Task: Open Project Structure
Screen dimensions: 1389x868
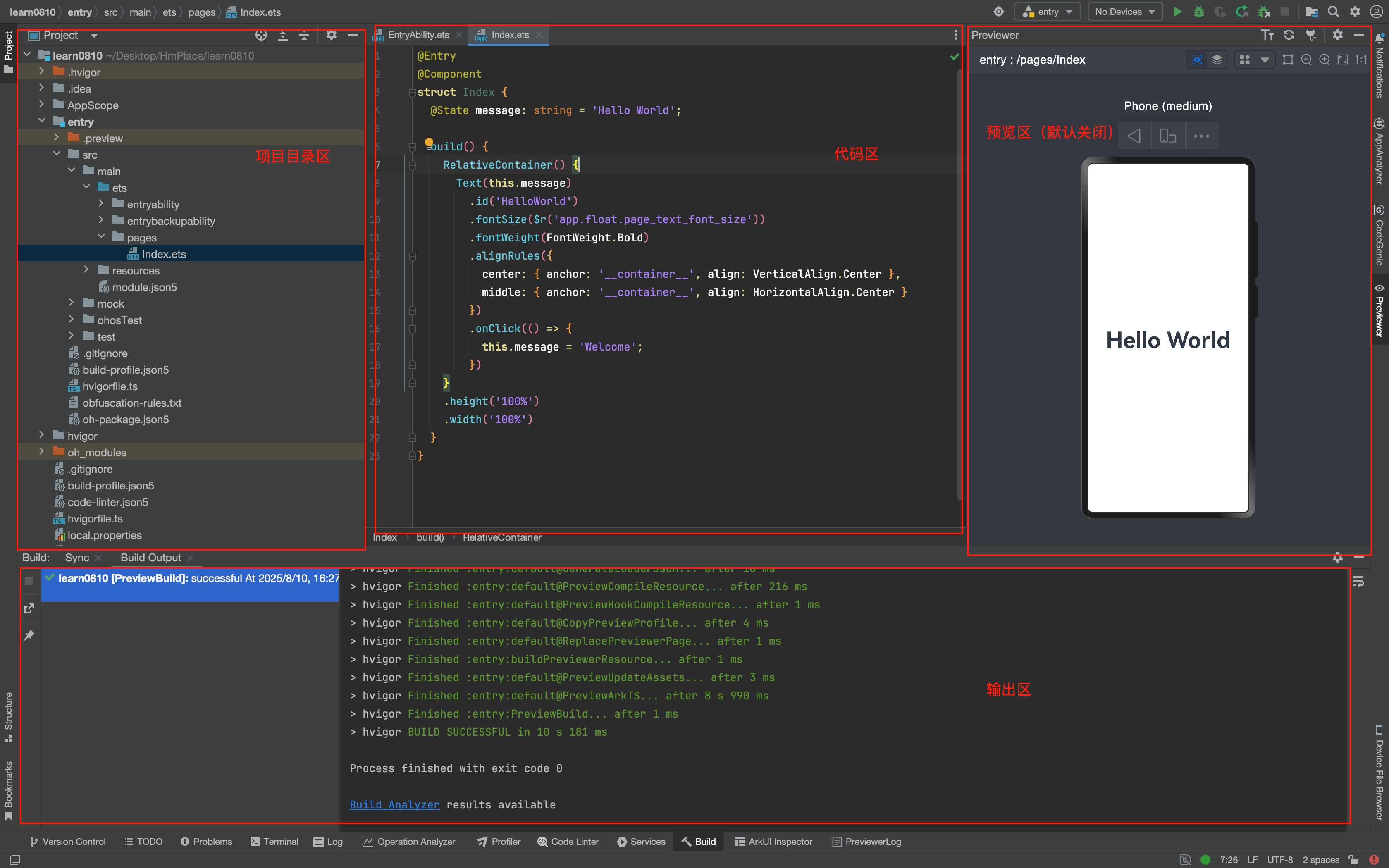Action: coord(1312,12)
